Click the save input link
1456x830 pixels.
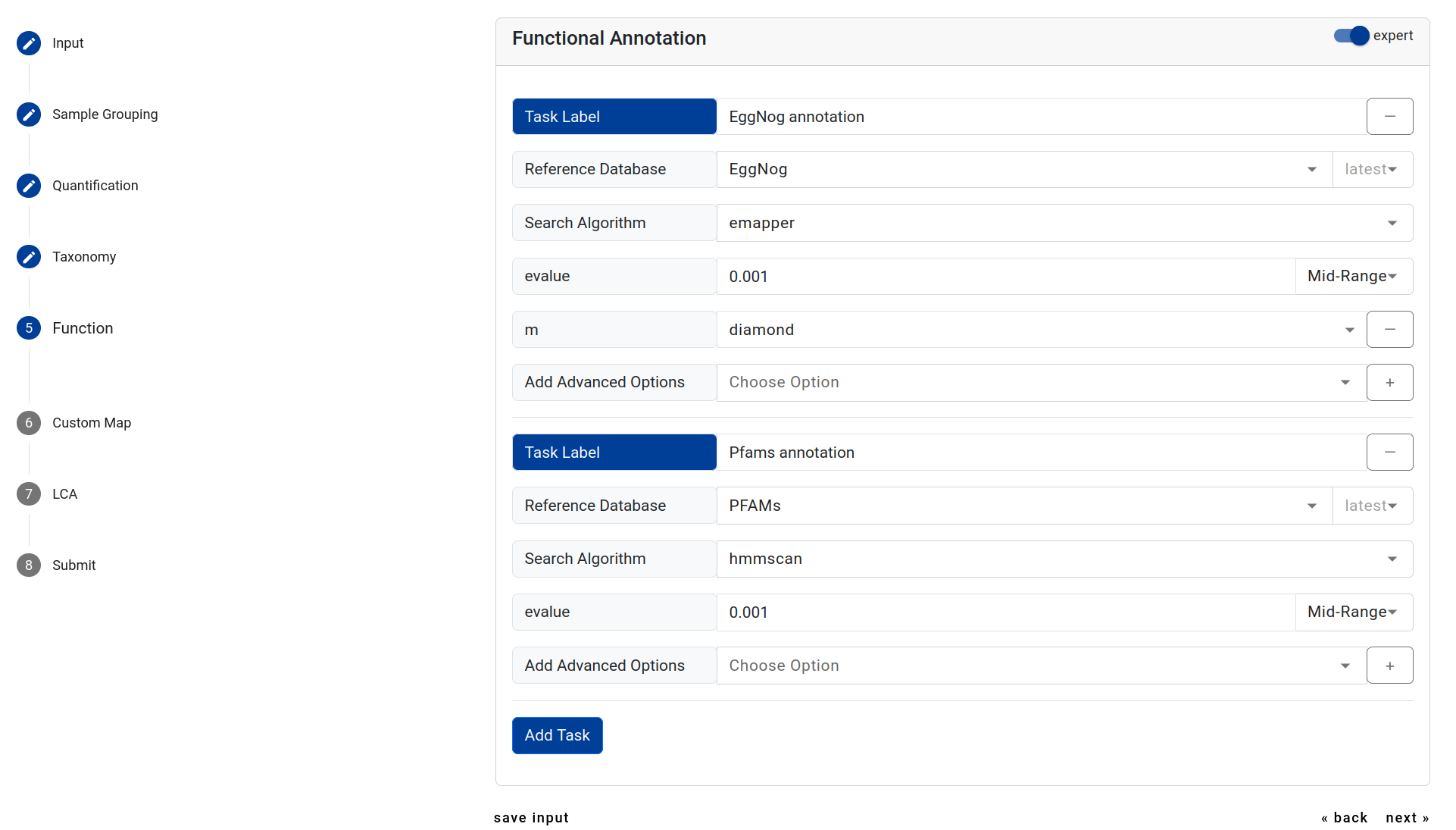[531, 818]
